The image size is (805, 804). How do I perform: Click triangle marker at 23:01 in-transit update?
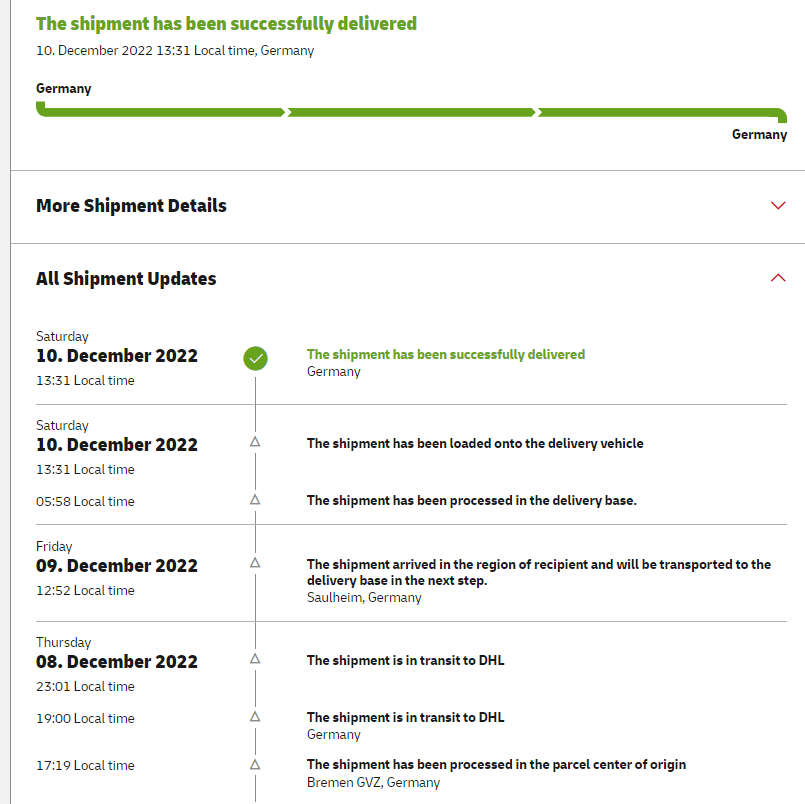255,659
